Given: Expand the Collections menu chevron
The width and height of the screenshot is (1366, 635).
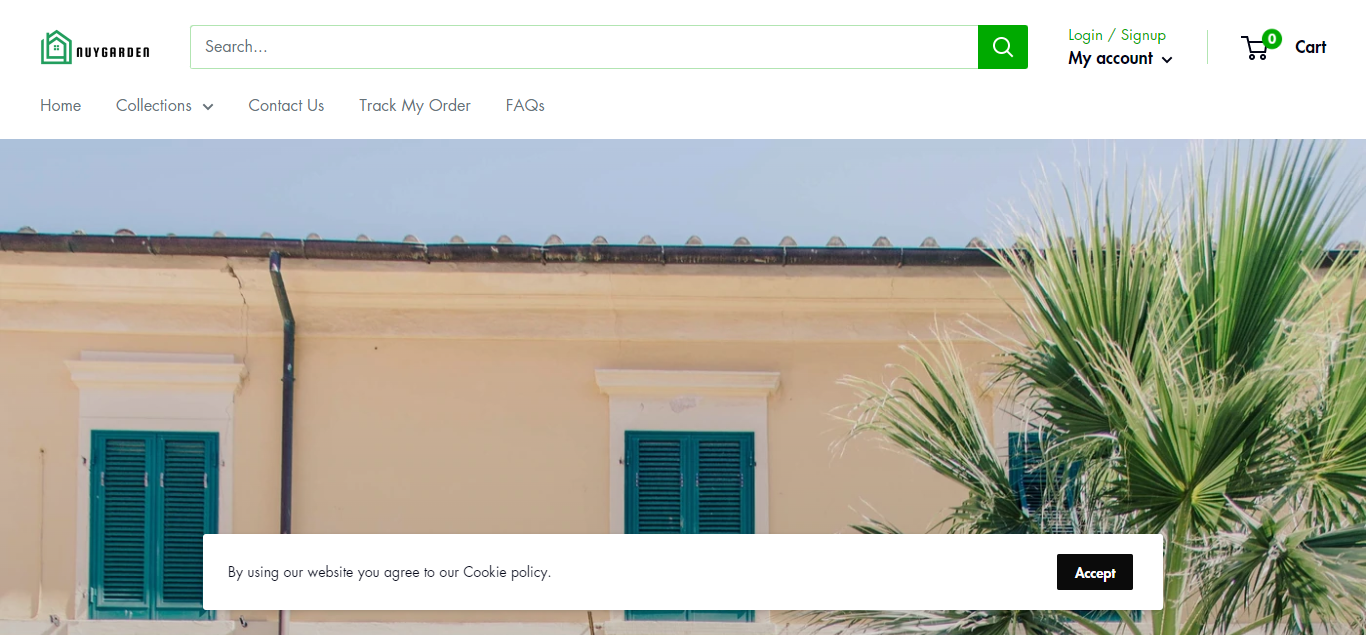Looking at the screenshot, I should (208, 107).
